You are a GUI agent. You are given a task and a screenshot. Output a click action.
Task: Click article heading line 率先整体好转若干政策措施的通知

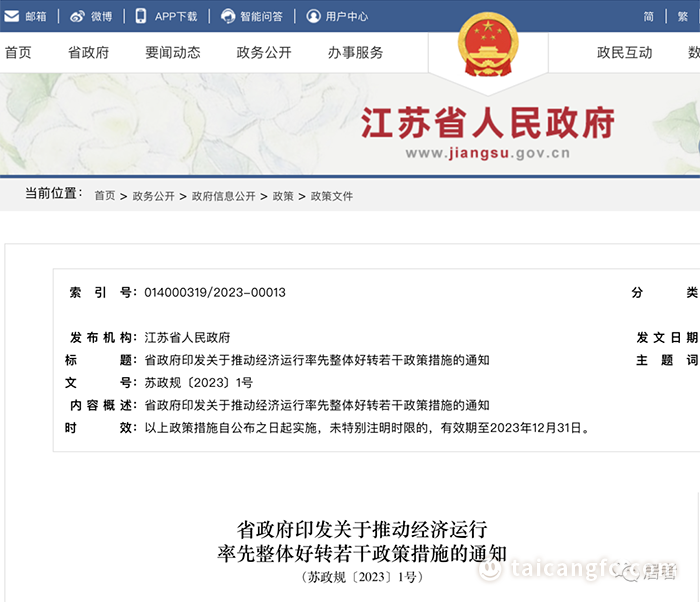tap(362, 554)
